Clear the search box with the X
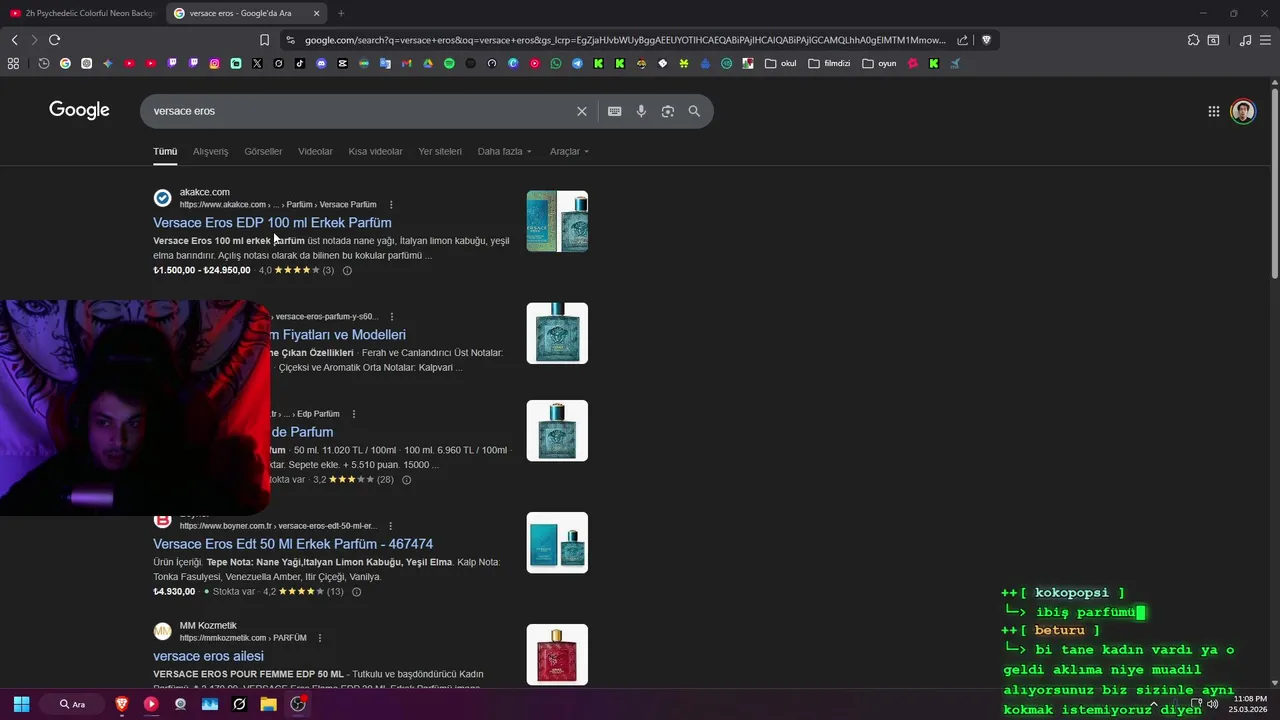The image size is (1280, 720). click(x=581, y=111)
